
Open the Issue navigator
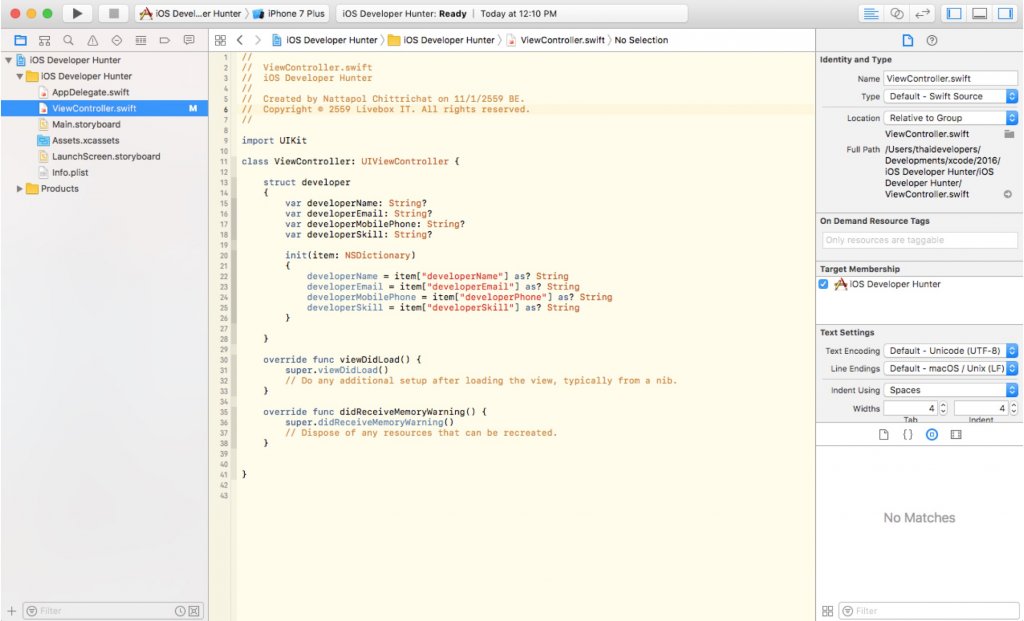click(90, 40)
